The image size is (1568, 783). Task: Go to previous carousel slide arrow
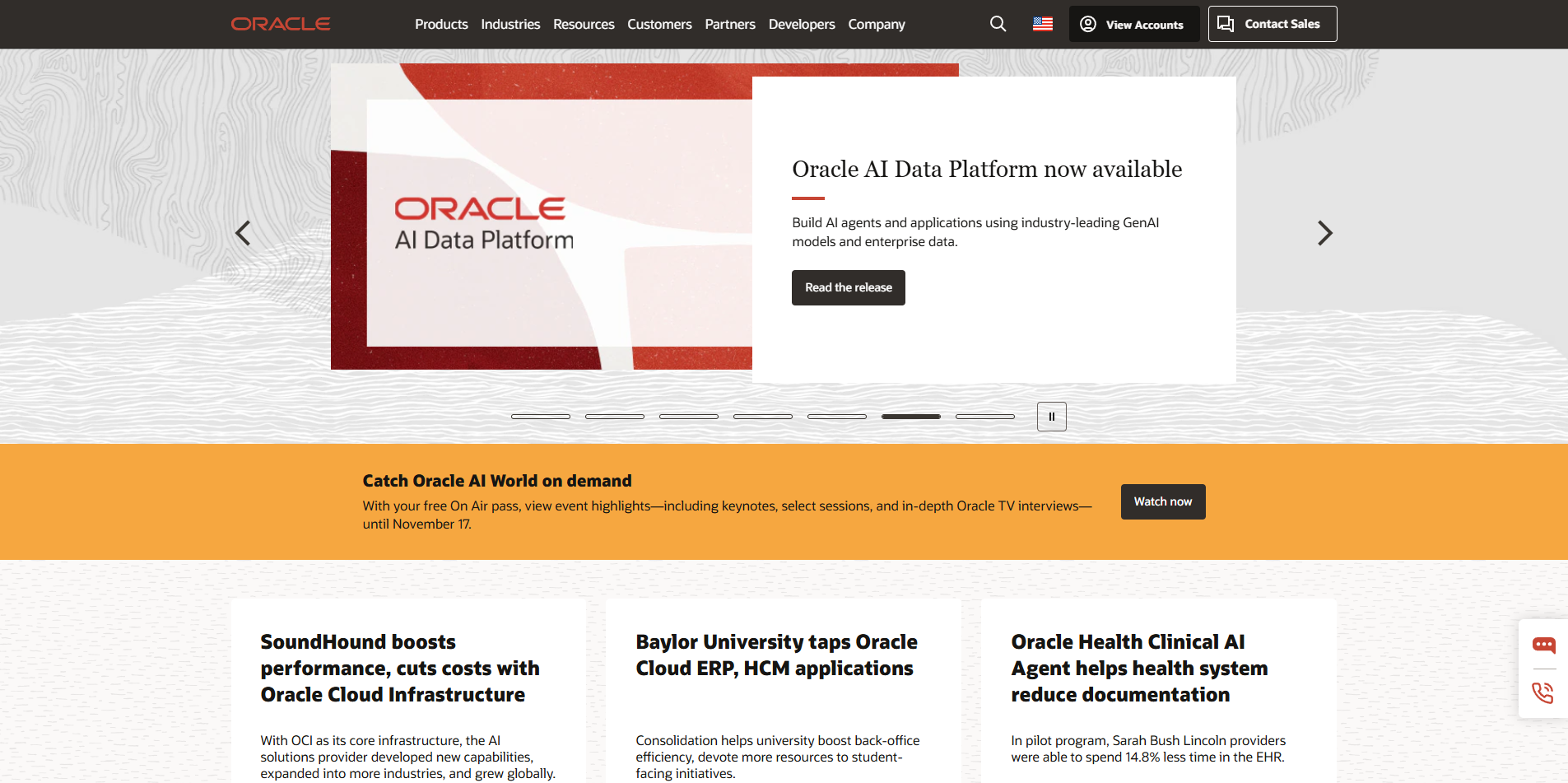click(x=243, y=233)
